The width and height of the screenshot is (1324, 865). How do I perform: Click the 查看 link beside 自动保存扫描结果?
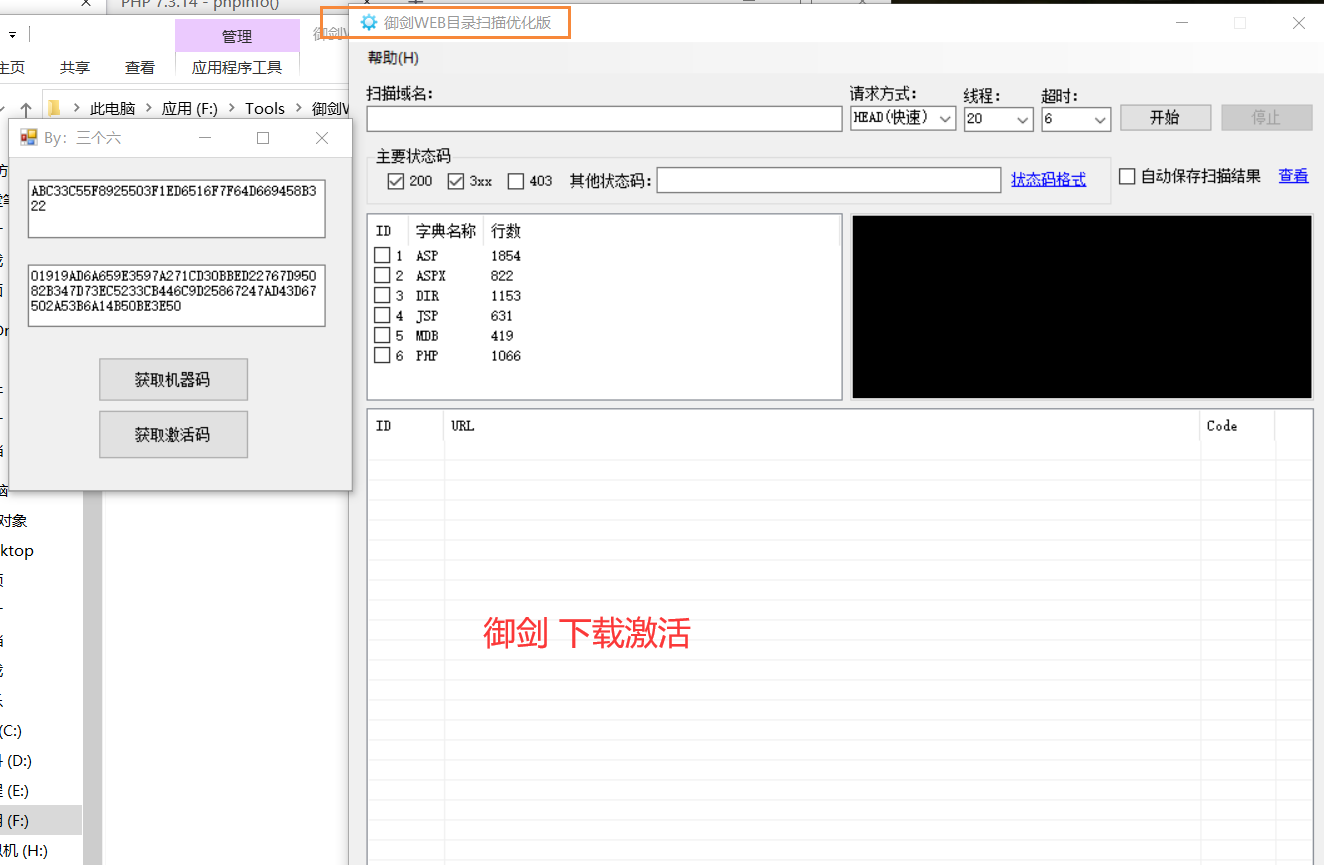(1293, 176)
